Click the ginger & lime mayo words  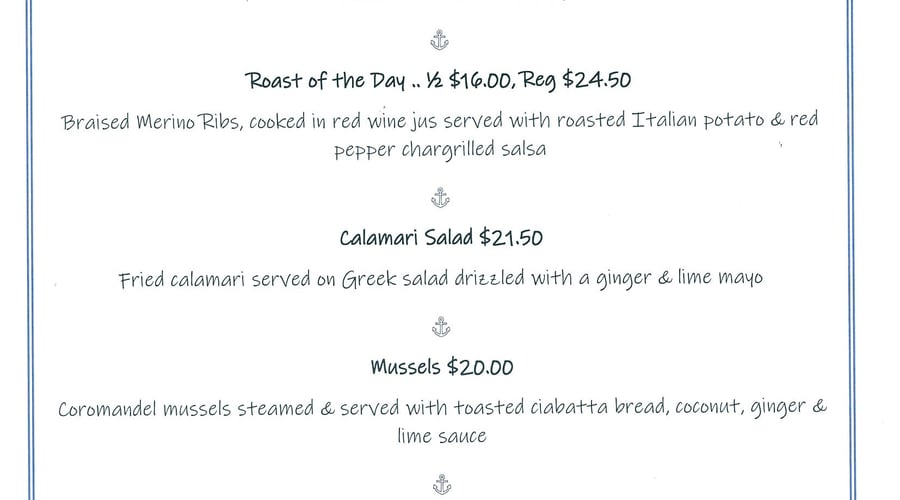coord(679,280)
